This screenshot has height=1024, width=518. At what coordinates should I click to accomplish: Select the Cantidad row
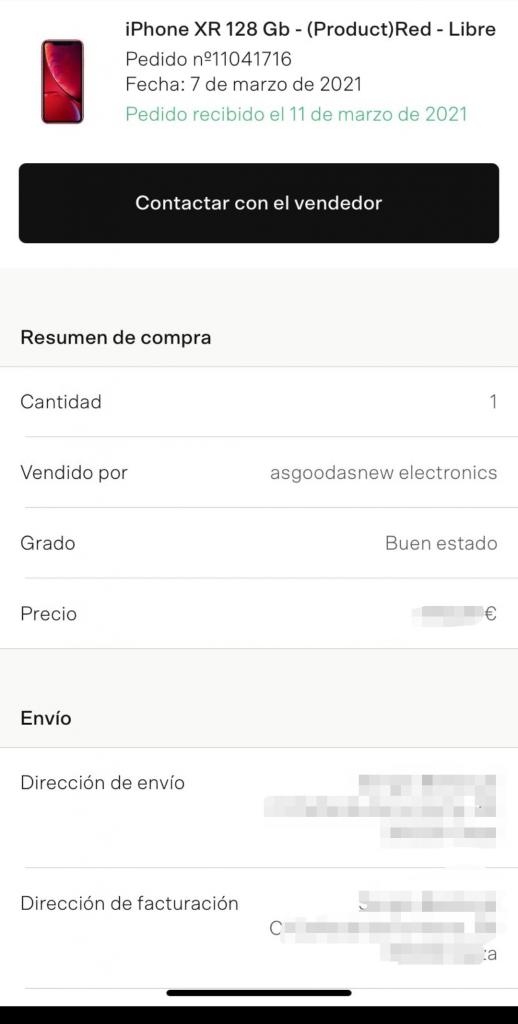(x=259, y=402)
